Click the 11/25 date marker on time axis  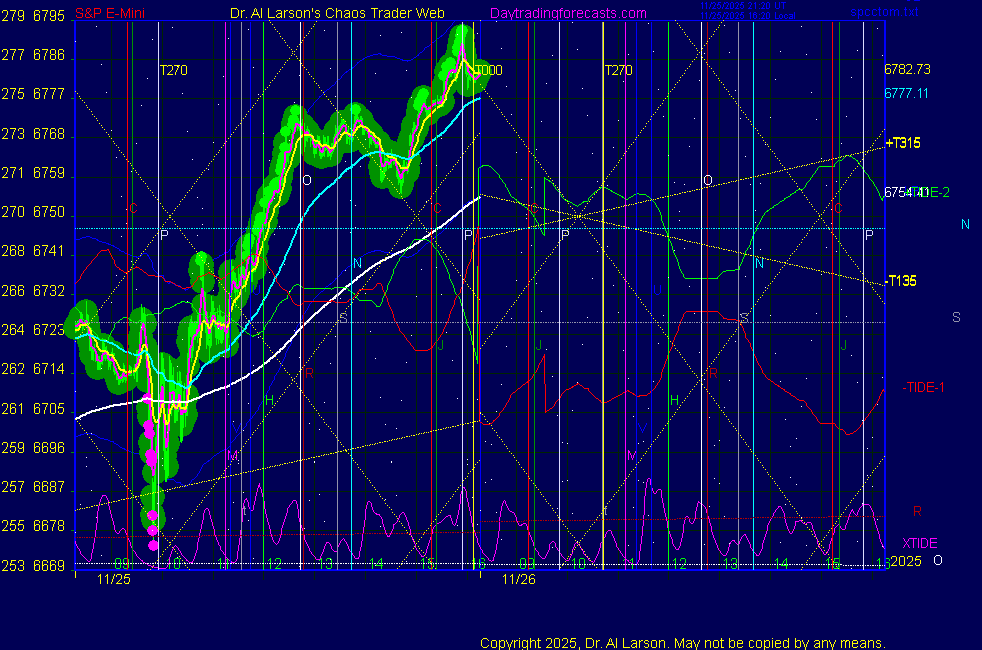click(114, 579)
